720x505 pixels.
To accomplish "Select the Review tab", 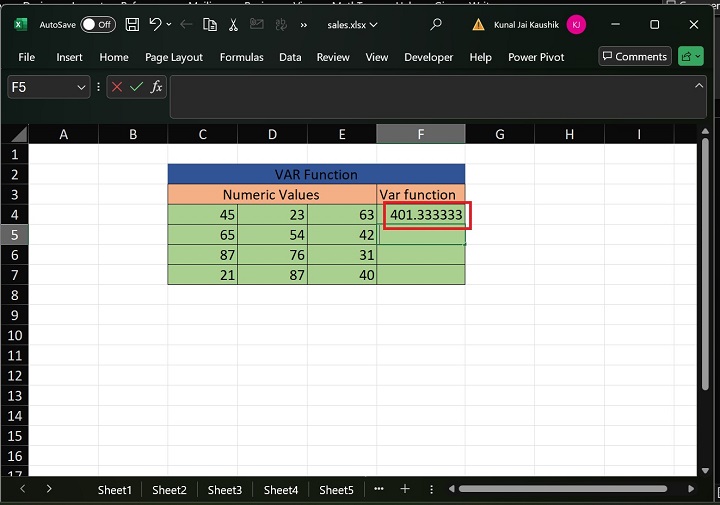I will point(333,57).
